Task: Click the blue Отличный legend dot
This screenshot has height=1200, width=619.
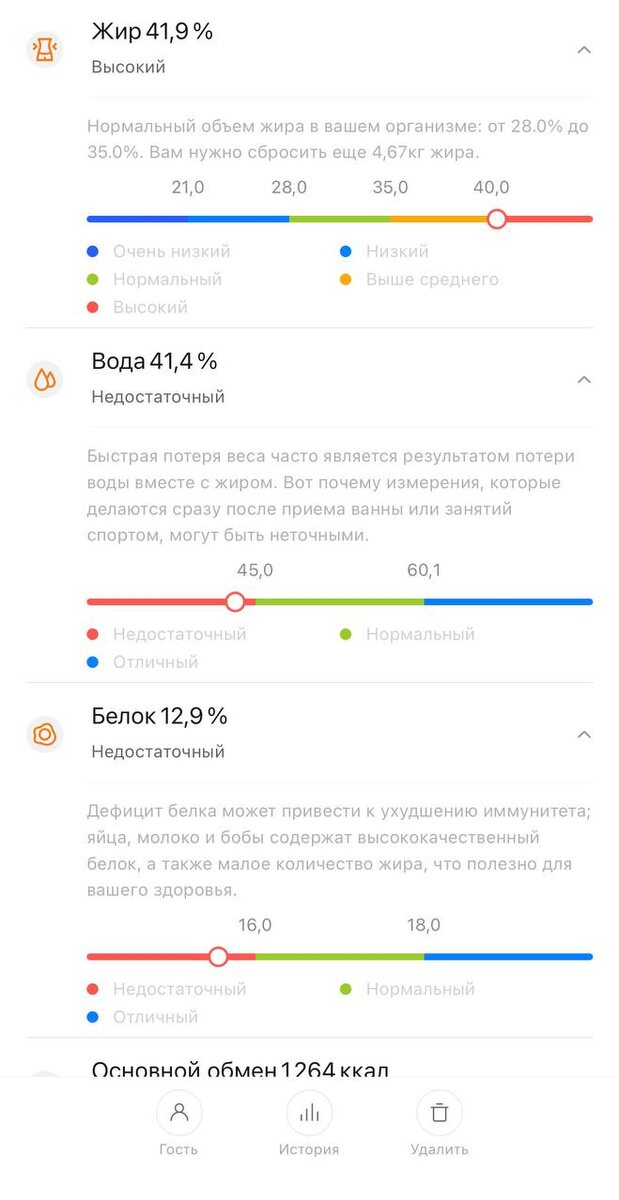Action: [92, 661]
